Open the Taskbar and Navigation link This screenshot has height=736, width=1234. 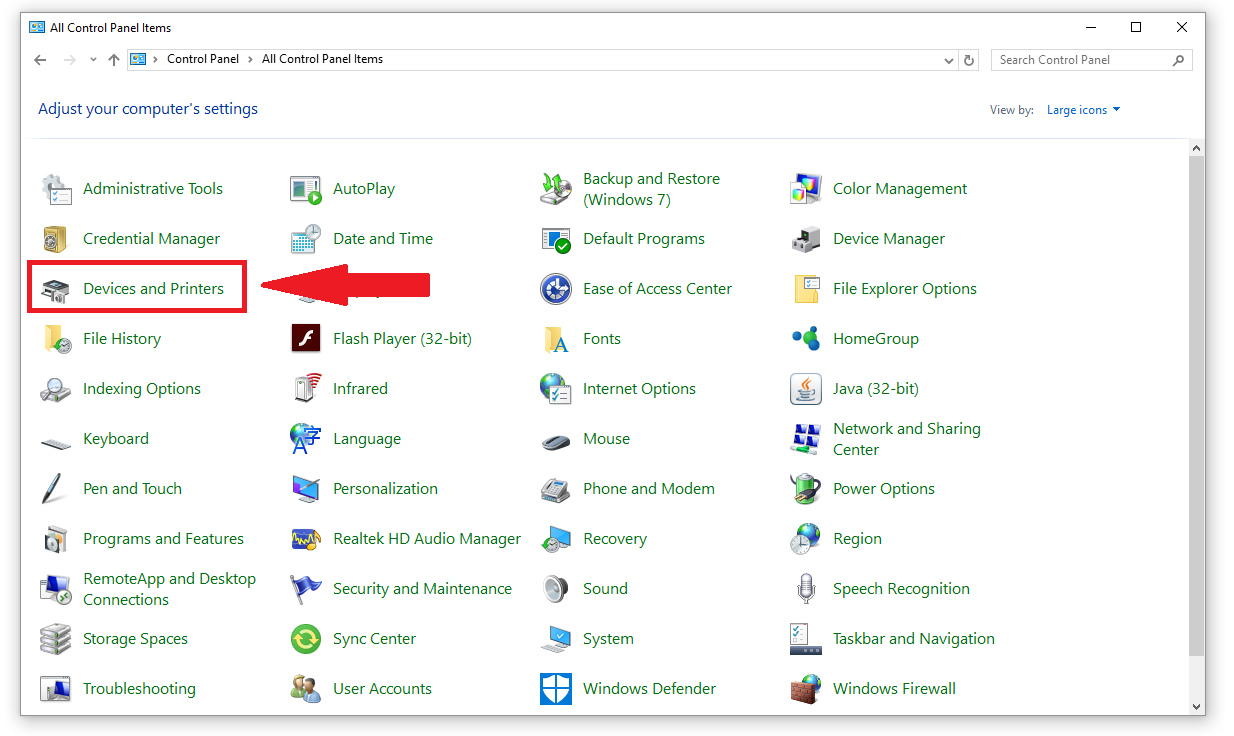[x=914, y=639]
